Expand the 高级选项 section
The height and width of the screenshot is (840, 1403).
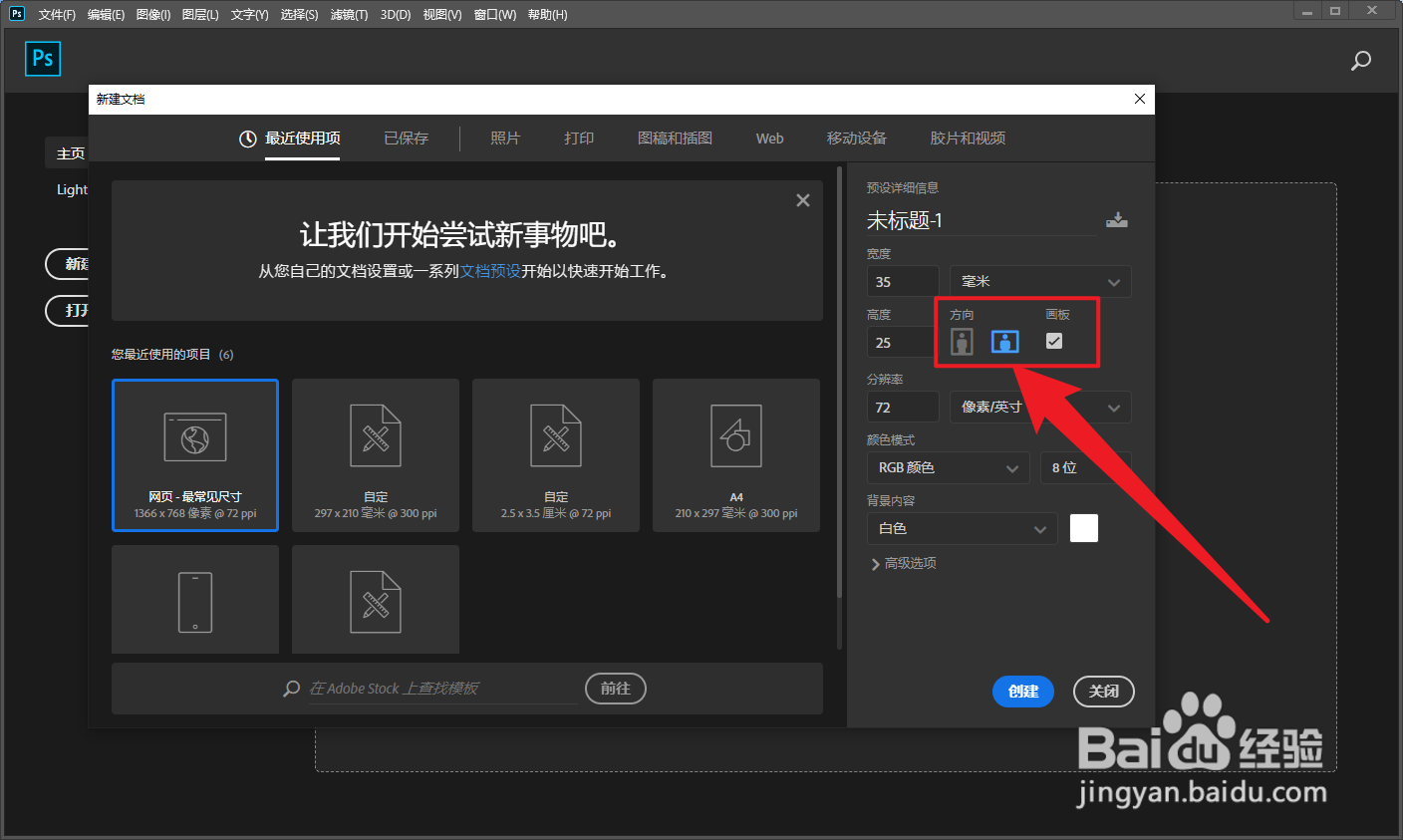pyautogui.click(x=903, y=563)
